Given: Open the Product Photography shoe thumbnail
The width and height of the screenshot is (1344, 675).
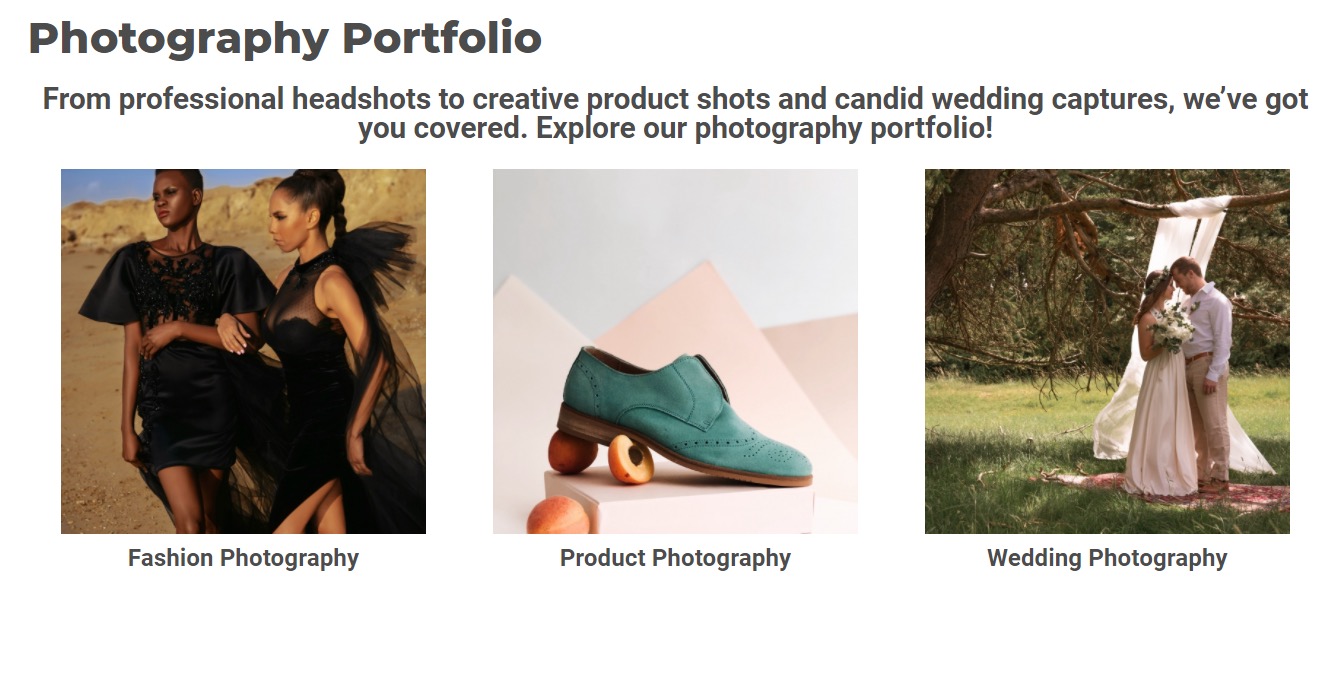Looking at the screenshot, I should tap(675, 351).
